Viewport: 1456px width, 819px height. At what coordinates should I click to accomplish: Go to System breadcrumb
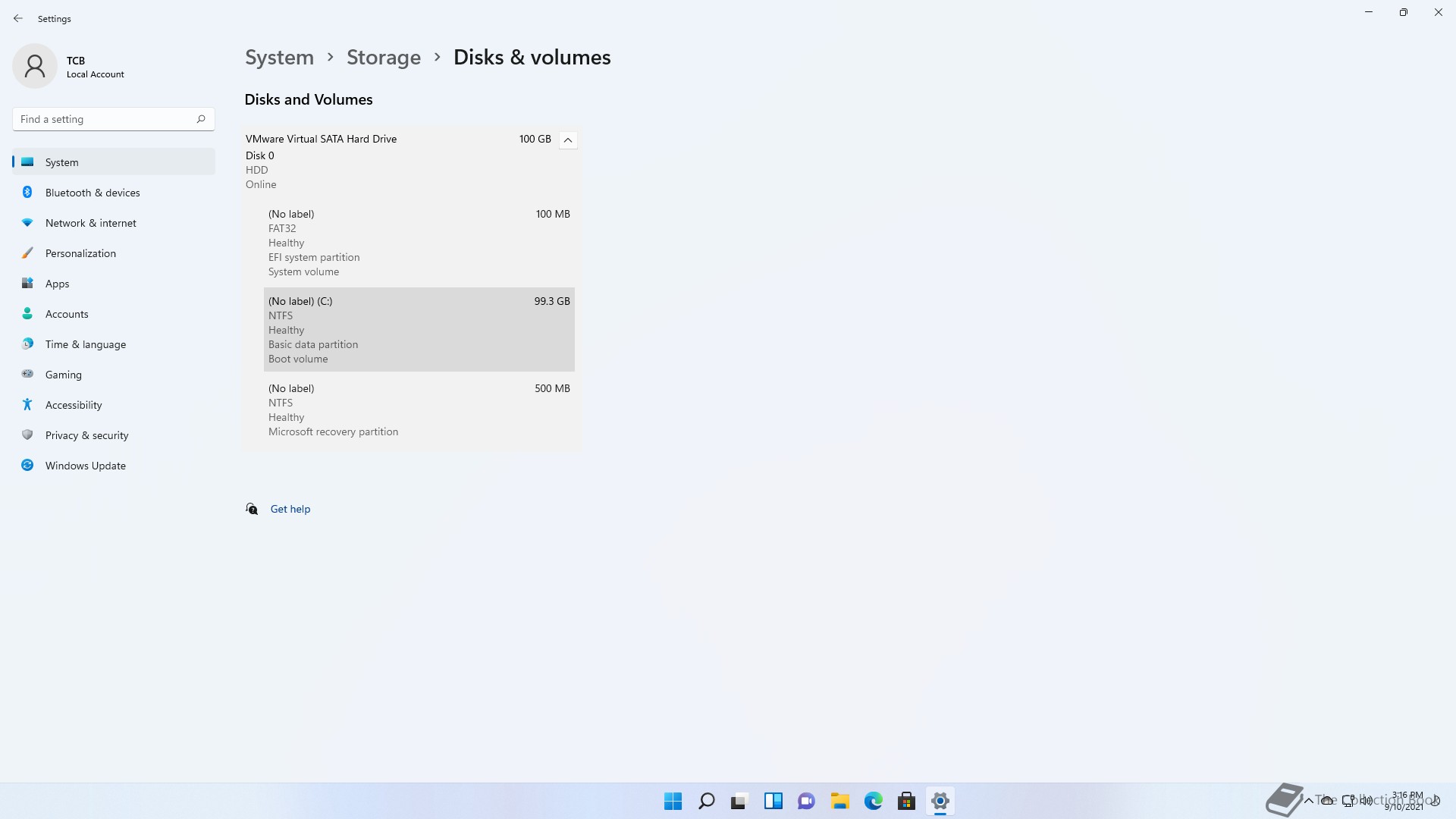click(x=279, y=58)
